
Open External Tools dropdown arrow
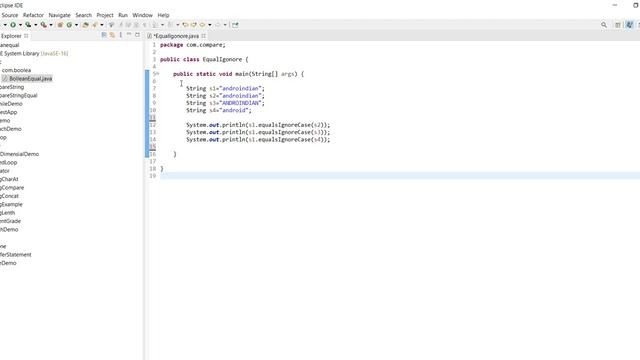pos(51,25)
